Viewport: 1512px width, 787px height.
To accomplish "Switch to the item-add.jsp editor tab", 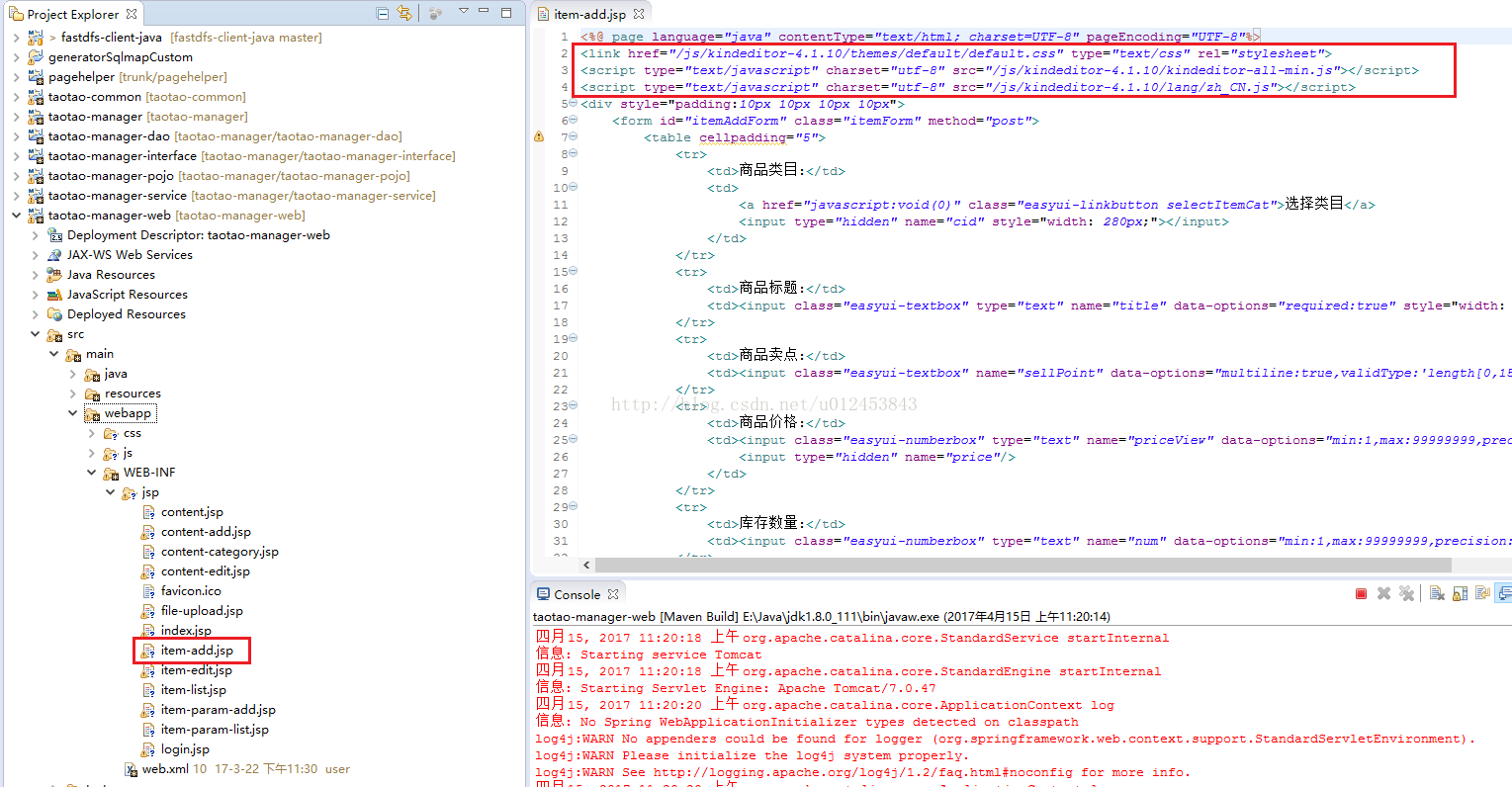I will click(x=589, y=14).
